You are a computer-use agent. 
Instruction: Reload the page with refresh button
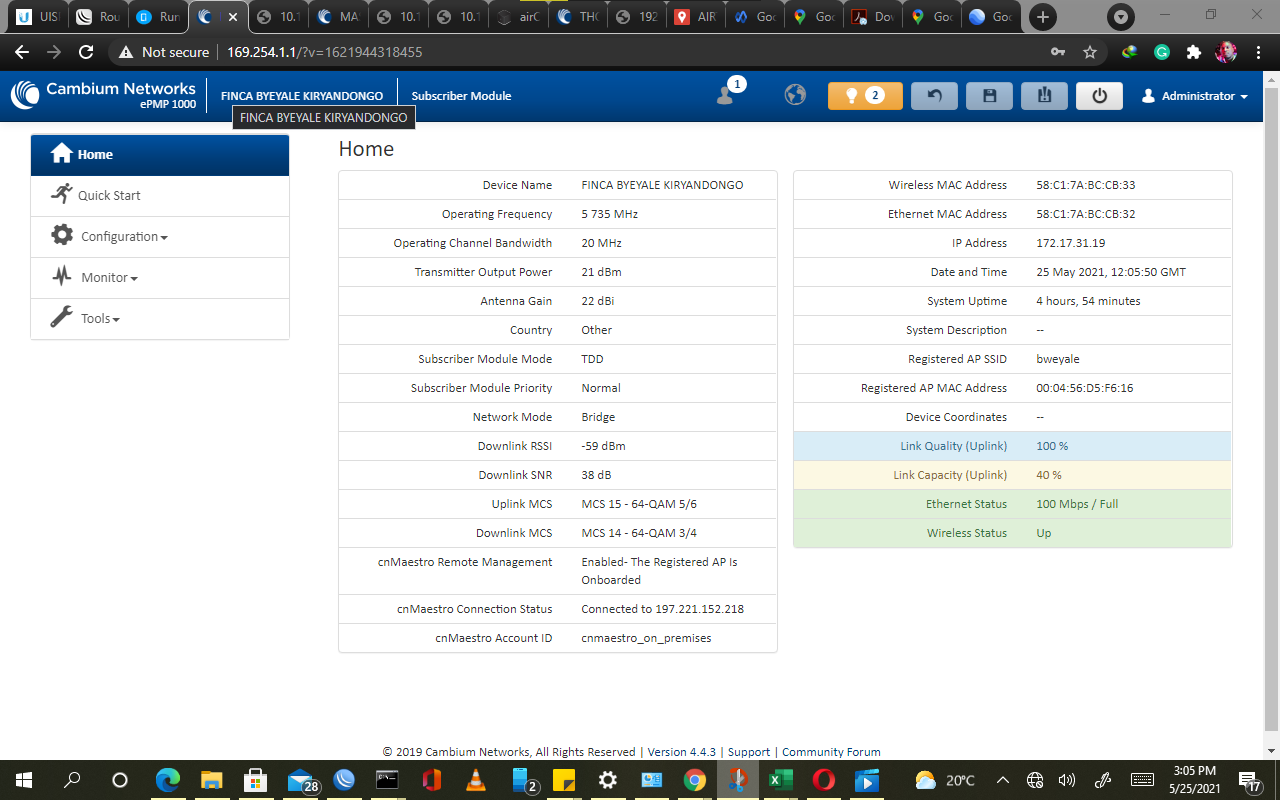click(x=86, y=52)
